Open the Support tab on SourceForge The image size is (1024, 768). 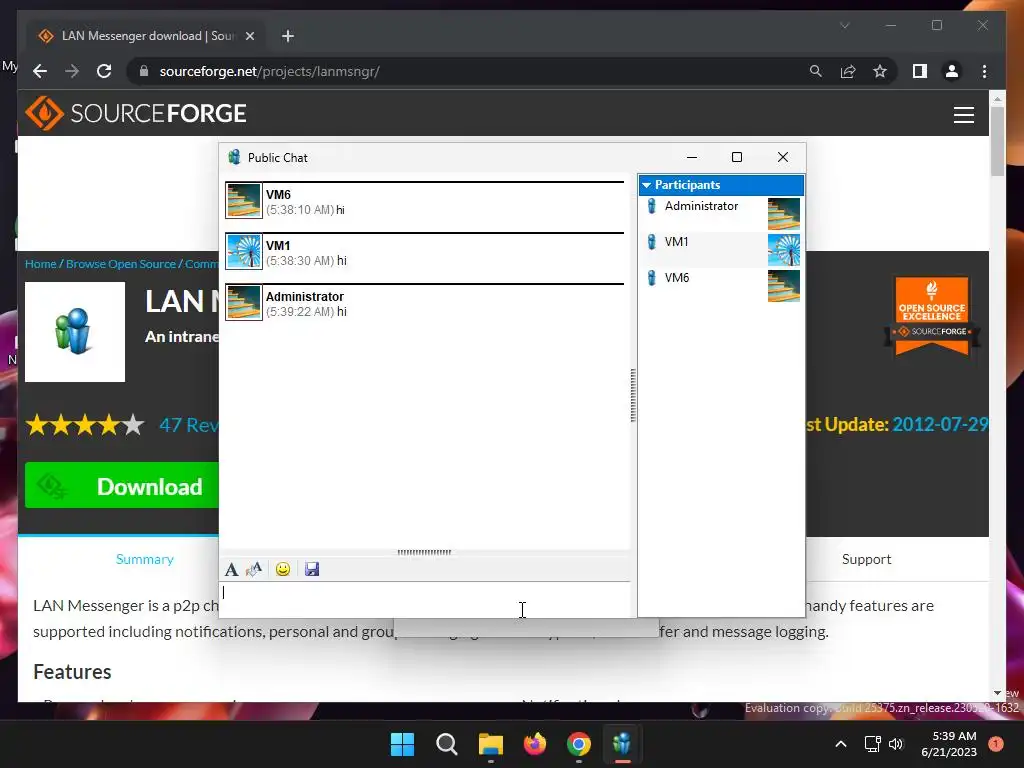866,559
